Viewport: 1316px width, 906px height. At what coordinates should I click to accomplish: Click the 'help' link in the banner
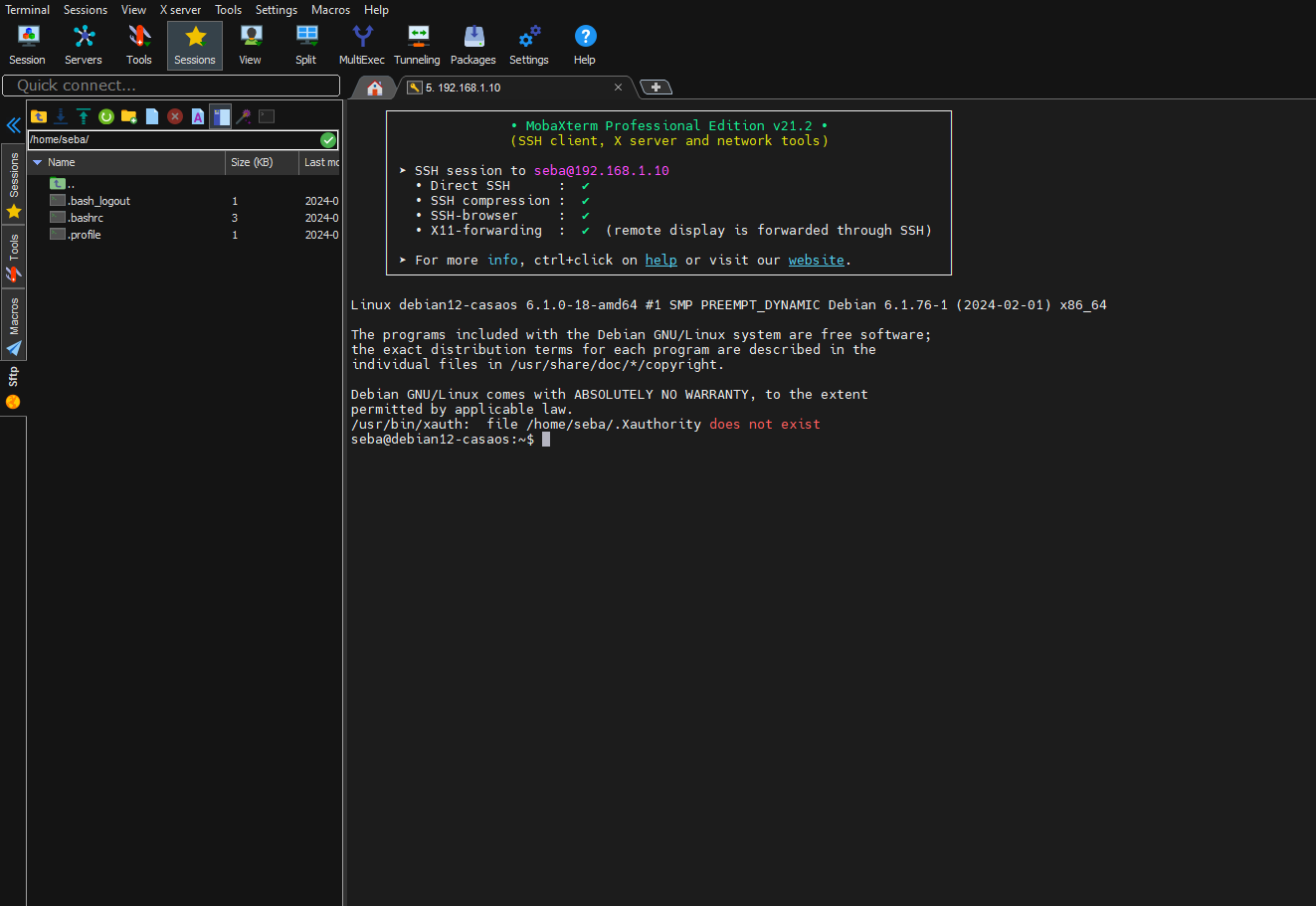coord(660,260)
